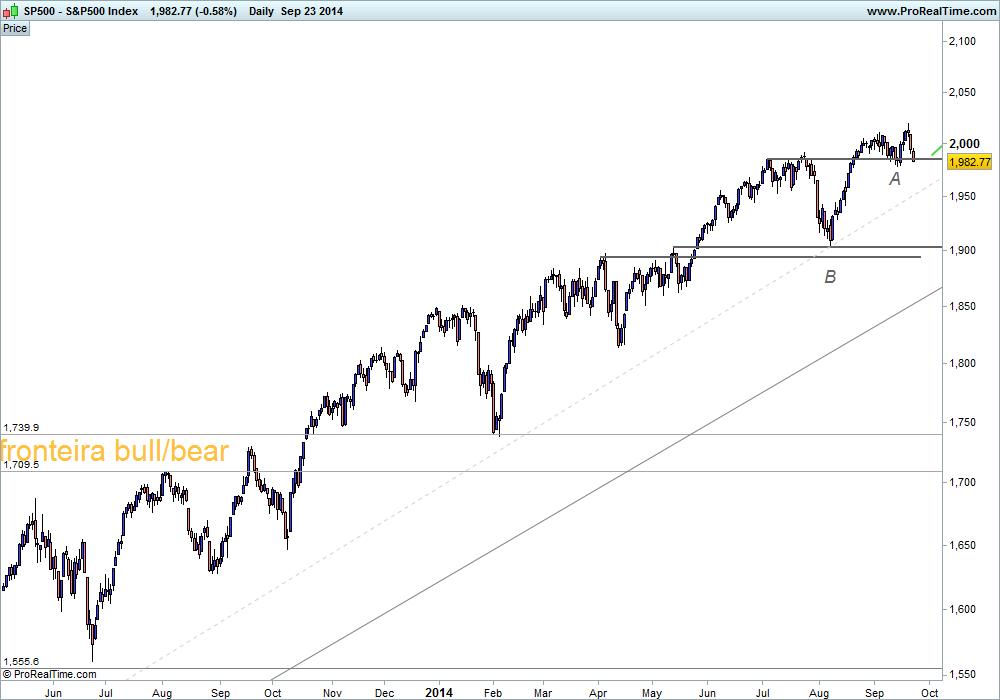Click the 1,739.9 horizontal level label
Screen dimensions: 1000x700
(x=21, y=428)
